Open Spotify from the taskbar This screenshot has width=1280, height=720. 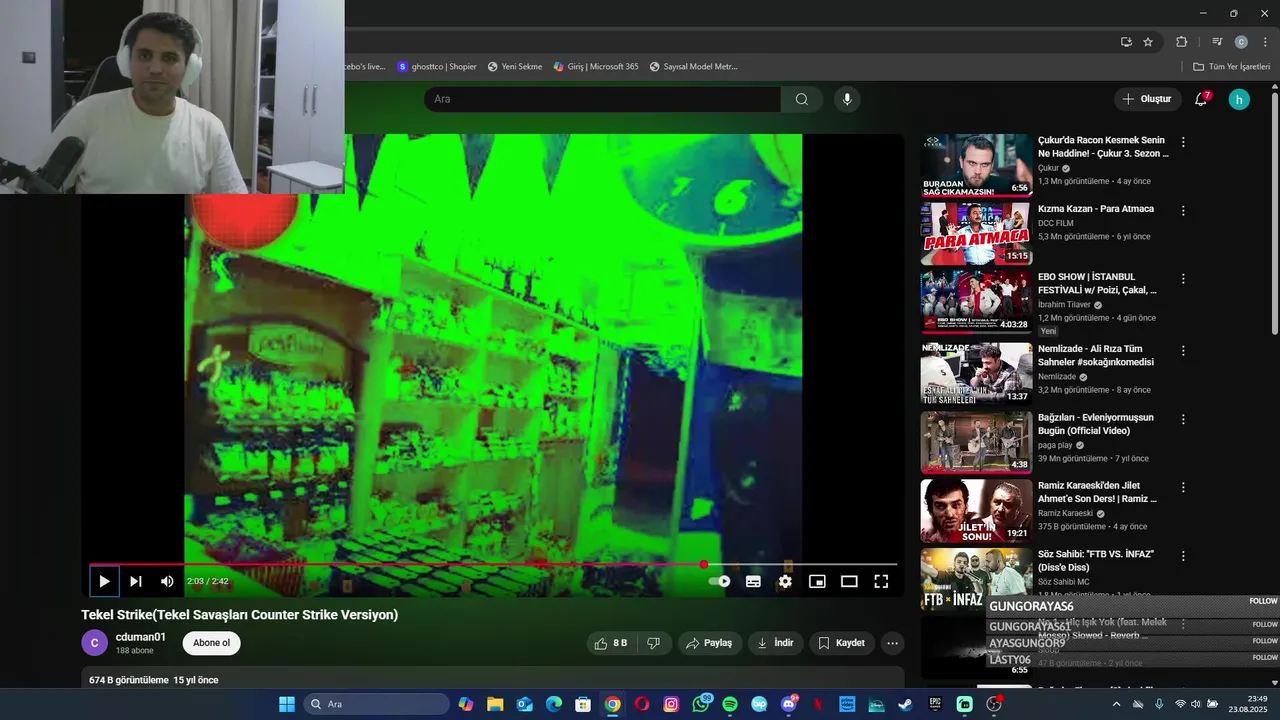click(x=730, y=704)
